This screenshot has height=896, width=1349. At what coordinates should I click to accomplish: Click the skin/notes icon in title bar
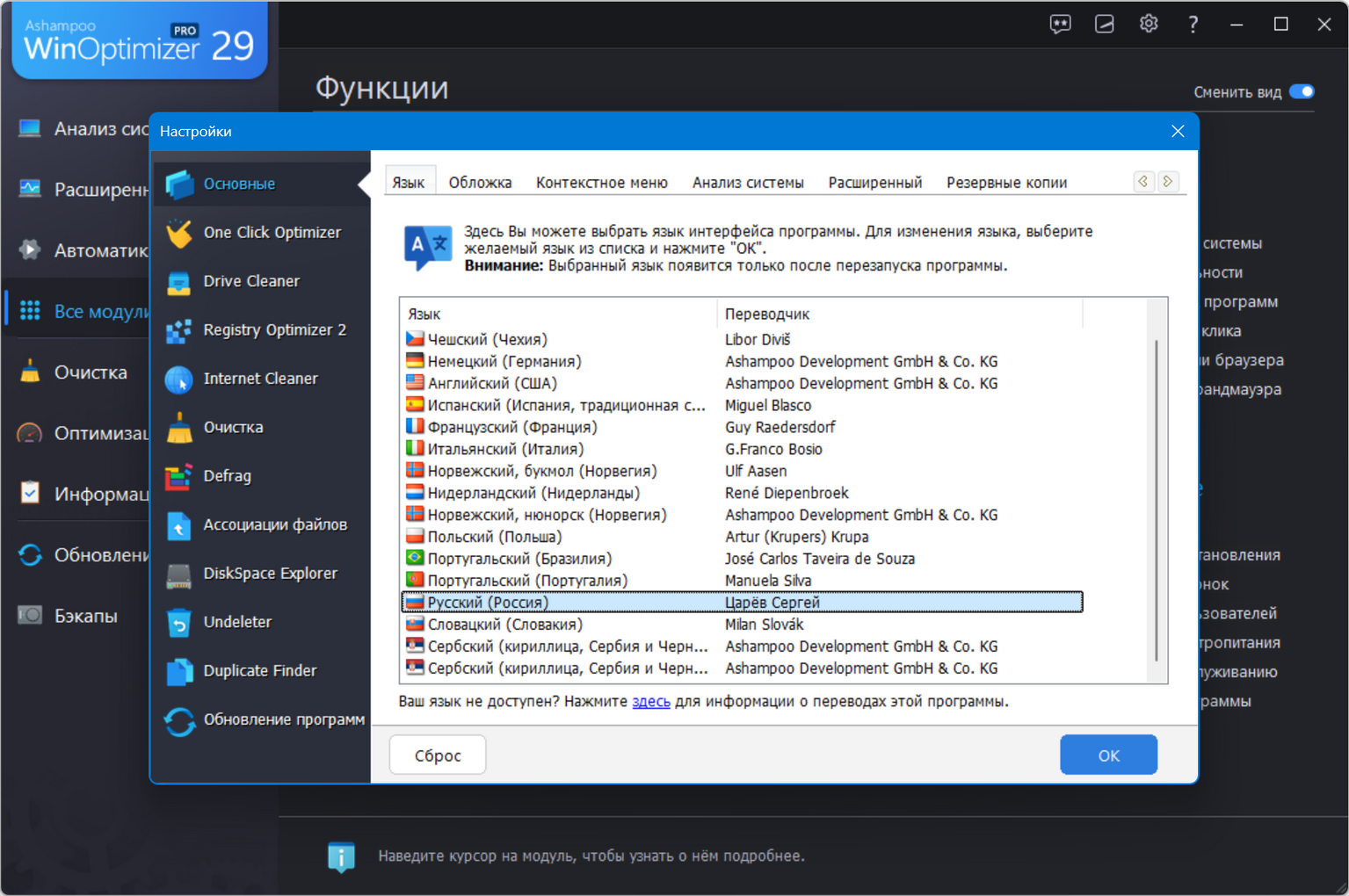1105,25
